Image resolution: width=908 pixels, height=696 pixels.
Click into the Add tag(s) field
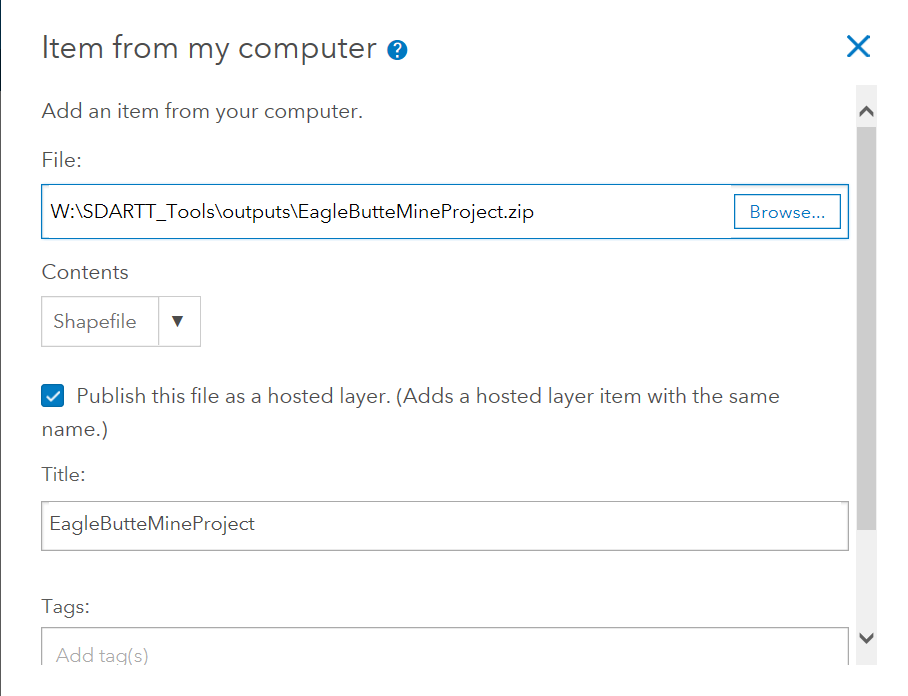(x=444, y=653)
